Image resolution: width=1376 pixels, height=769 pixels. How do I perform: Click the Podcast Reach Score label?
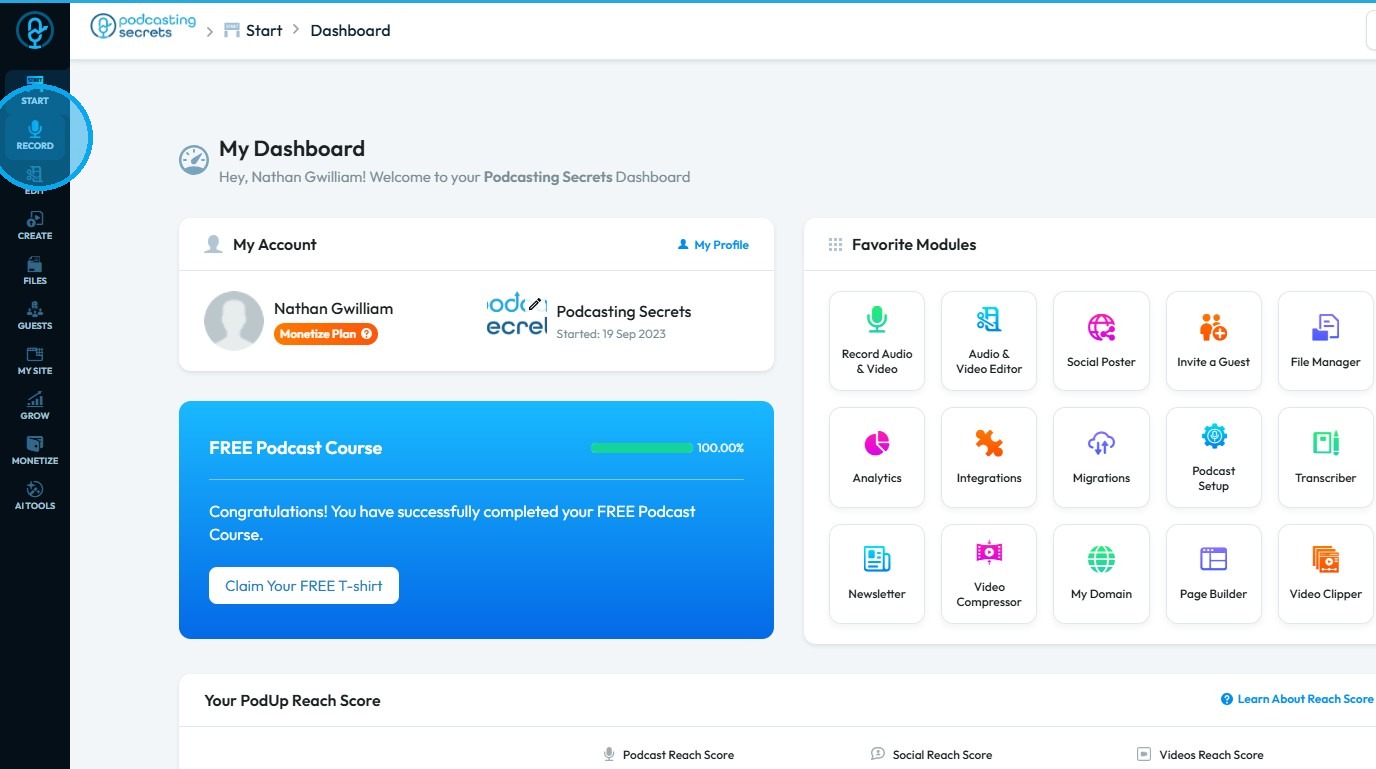pyautogui.click(x=678, y=755)
